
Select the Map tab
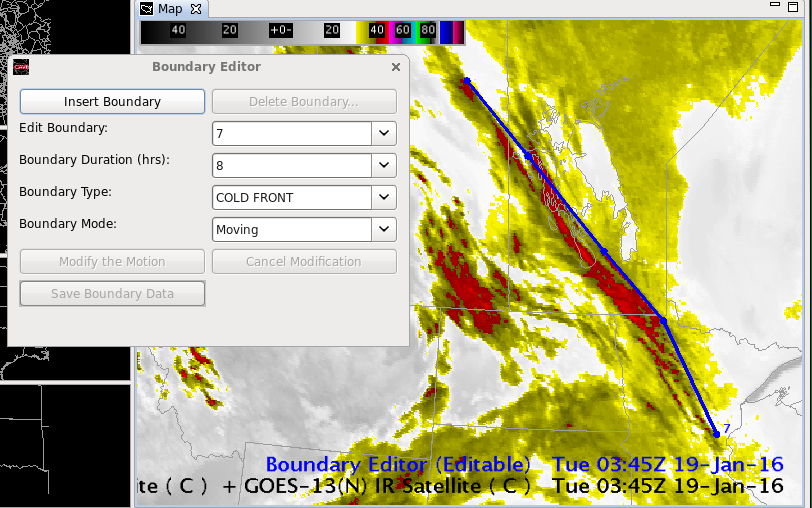(170, 9)
